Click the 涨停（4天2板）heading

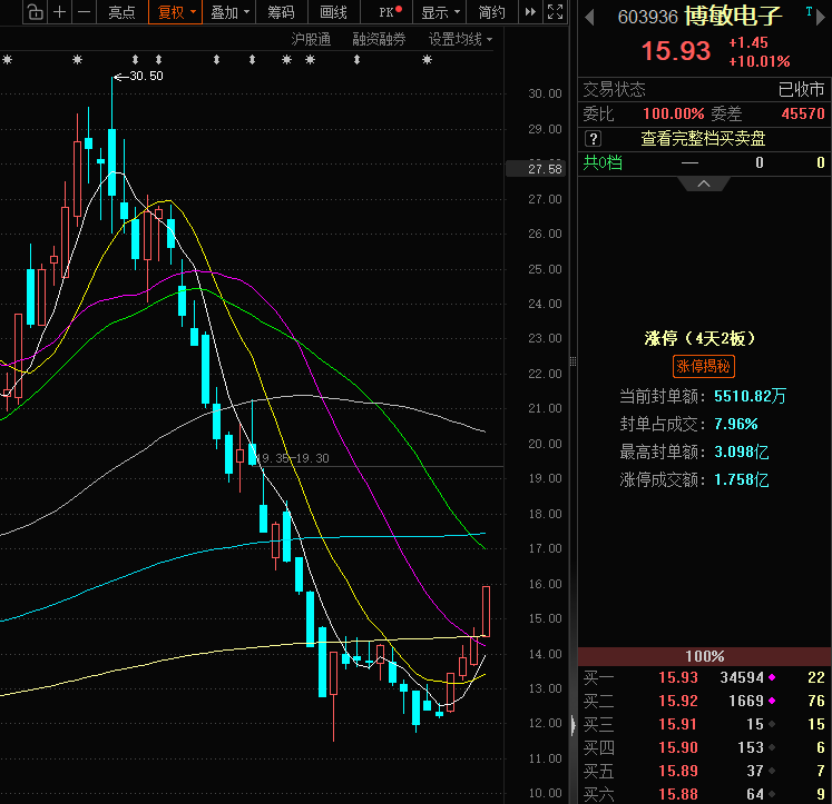click(700, 338)
